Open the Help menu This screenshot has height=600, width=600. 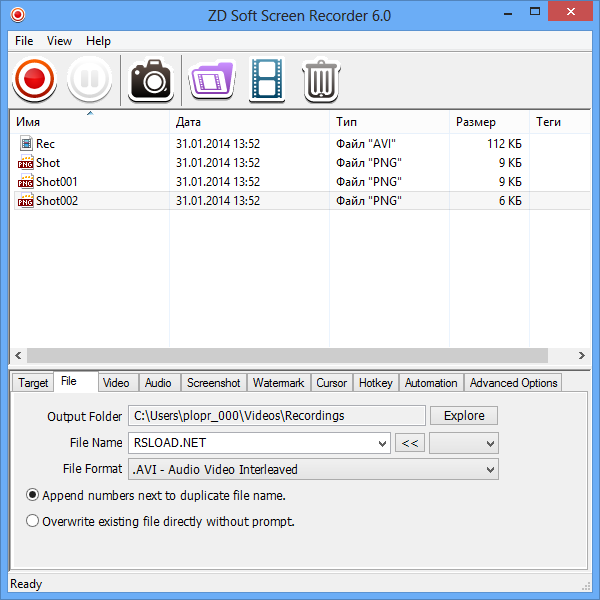click(98, 41)
